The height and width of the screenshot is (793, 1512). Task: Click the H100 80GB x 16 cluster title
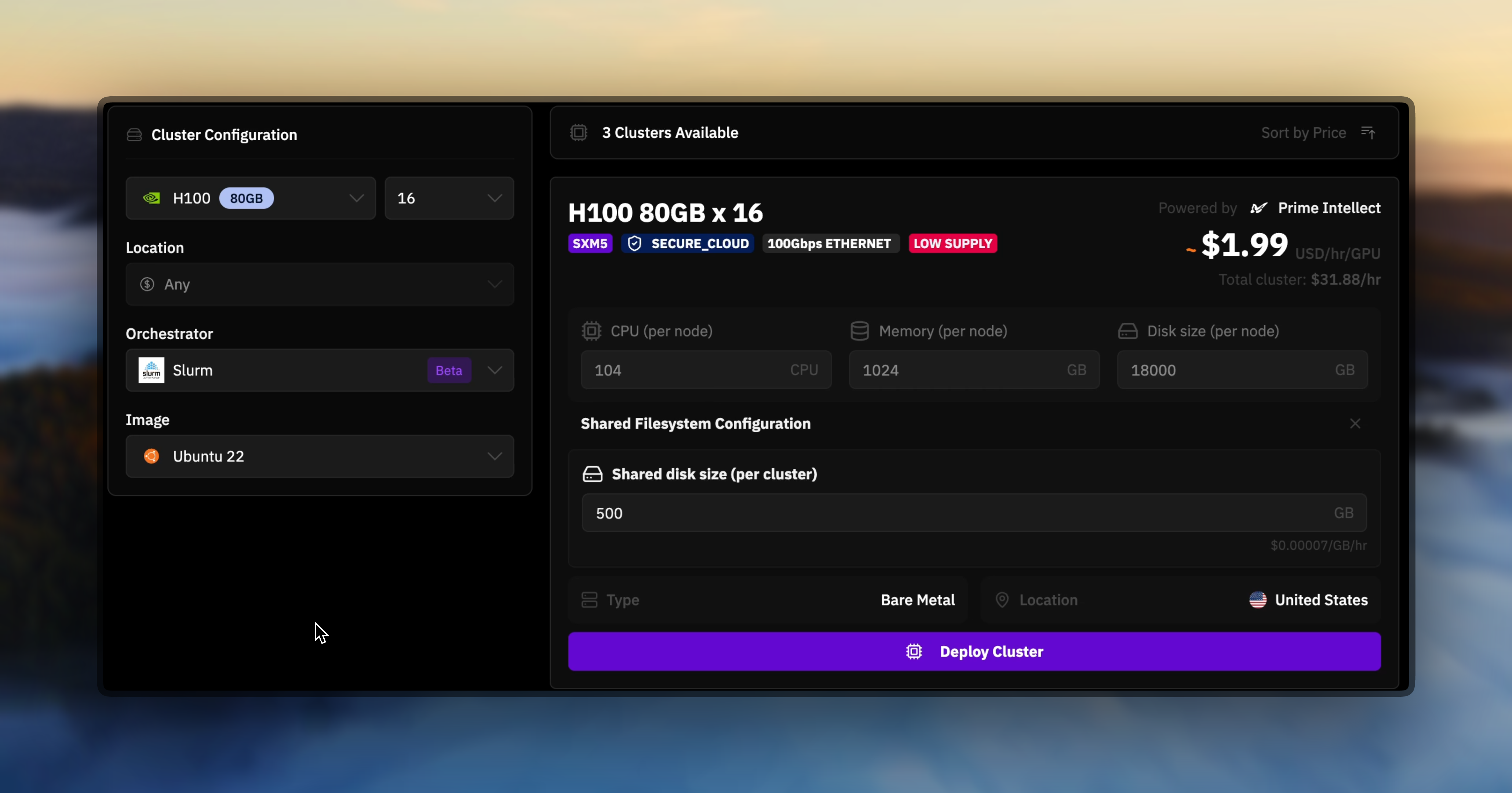click(666, 213)
